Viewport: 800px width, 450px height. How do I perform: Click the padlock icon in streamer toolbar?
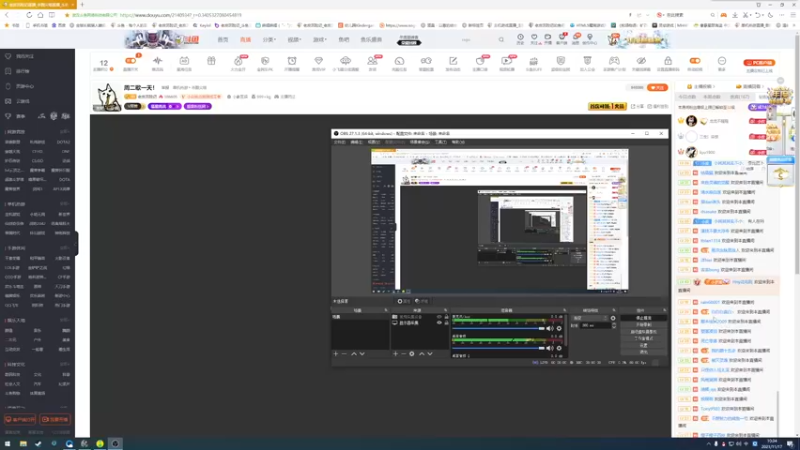point(668,63)
